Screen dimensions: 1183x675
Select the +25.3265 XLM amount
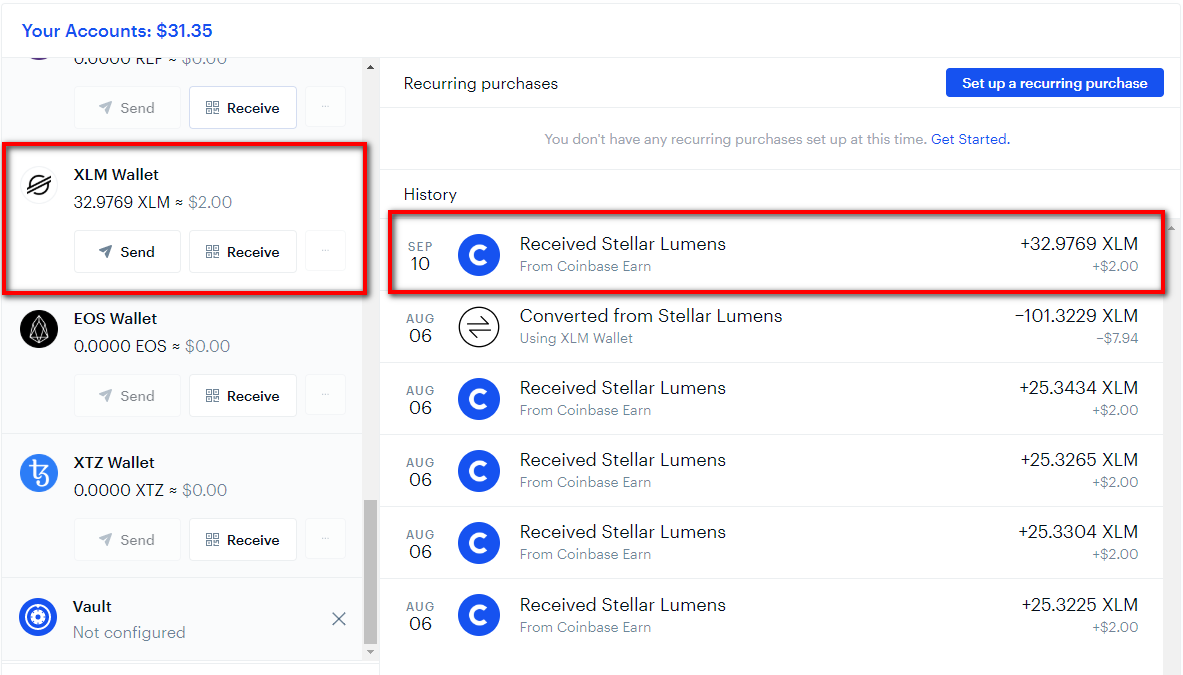click(x=1079, y=459)
